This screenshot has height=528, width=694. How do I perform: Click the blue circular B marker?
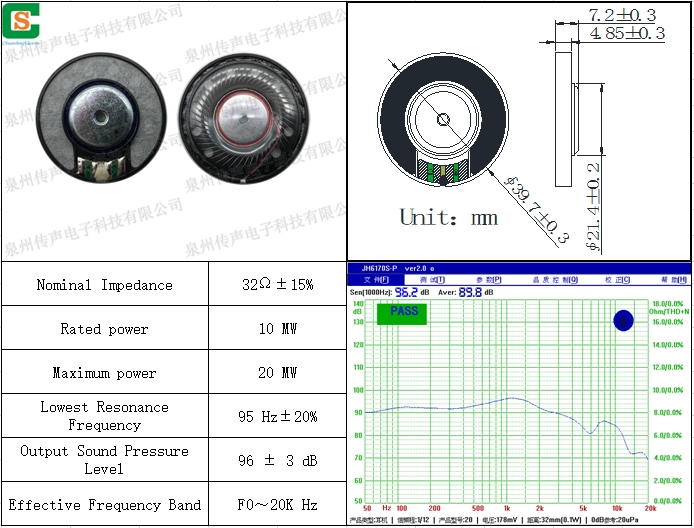623,320
